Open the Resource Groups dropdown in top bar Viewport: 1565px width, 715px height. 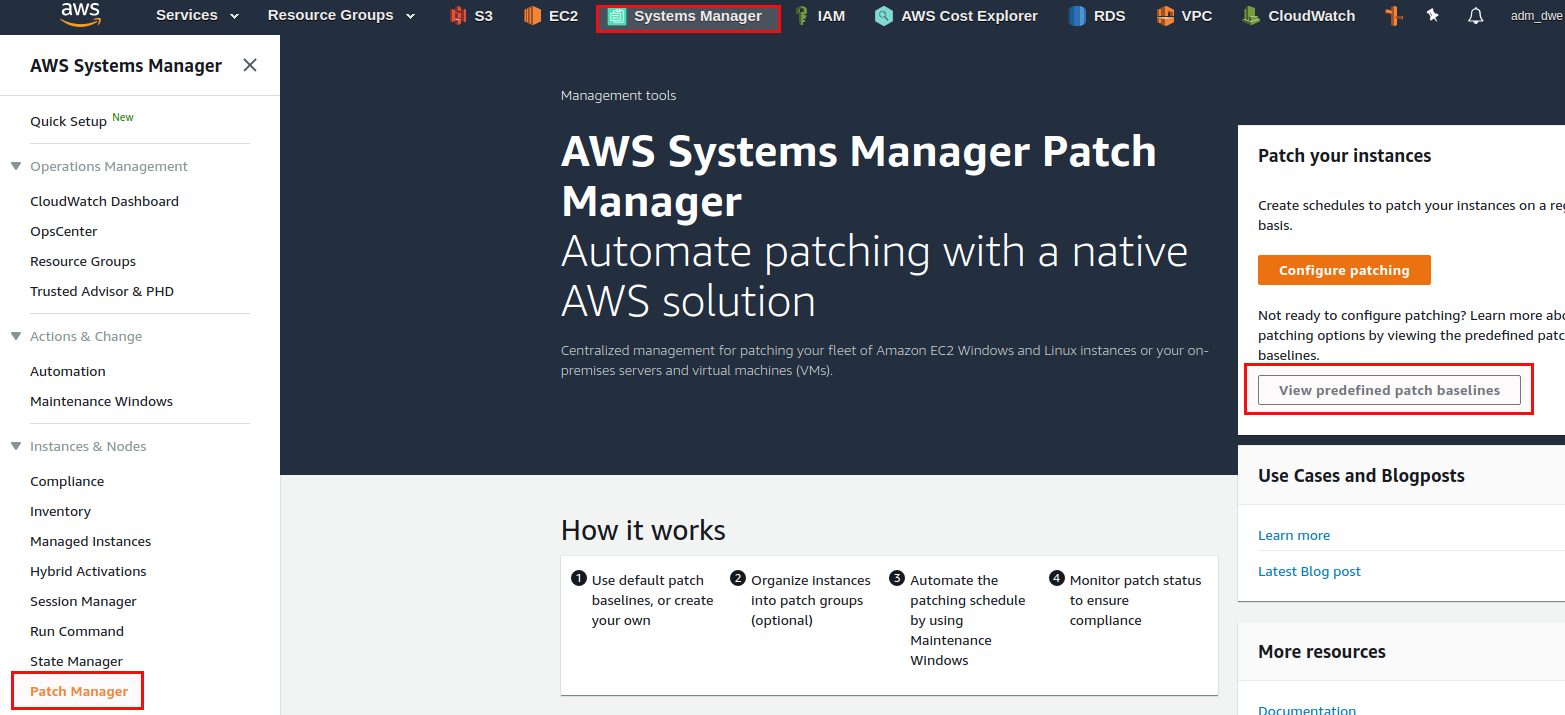point(341,16)
